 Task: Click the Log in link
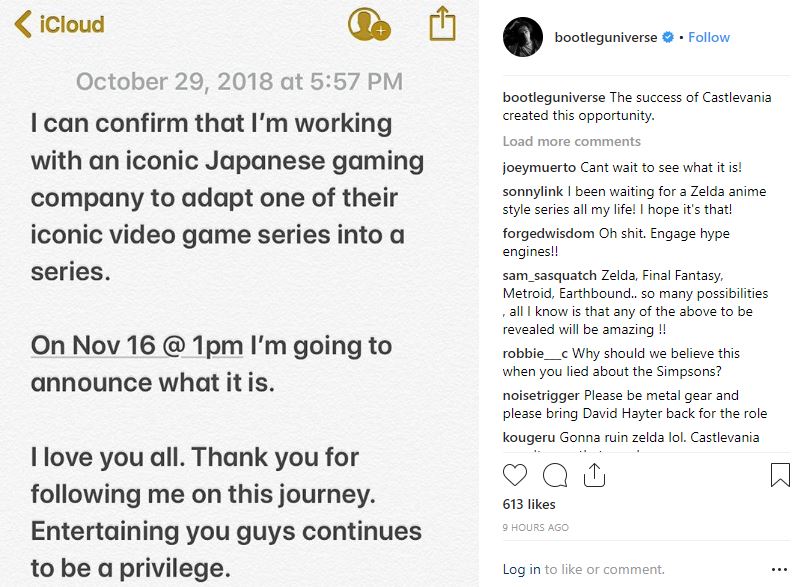[521, 569]
